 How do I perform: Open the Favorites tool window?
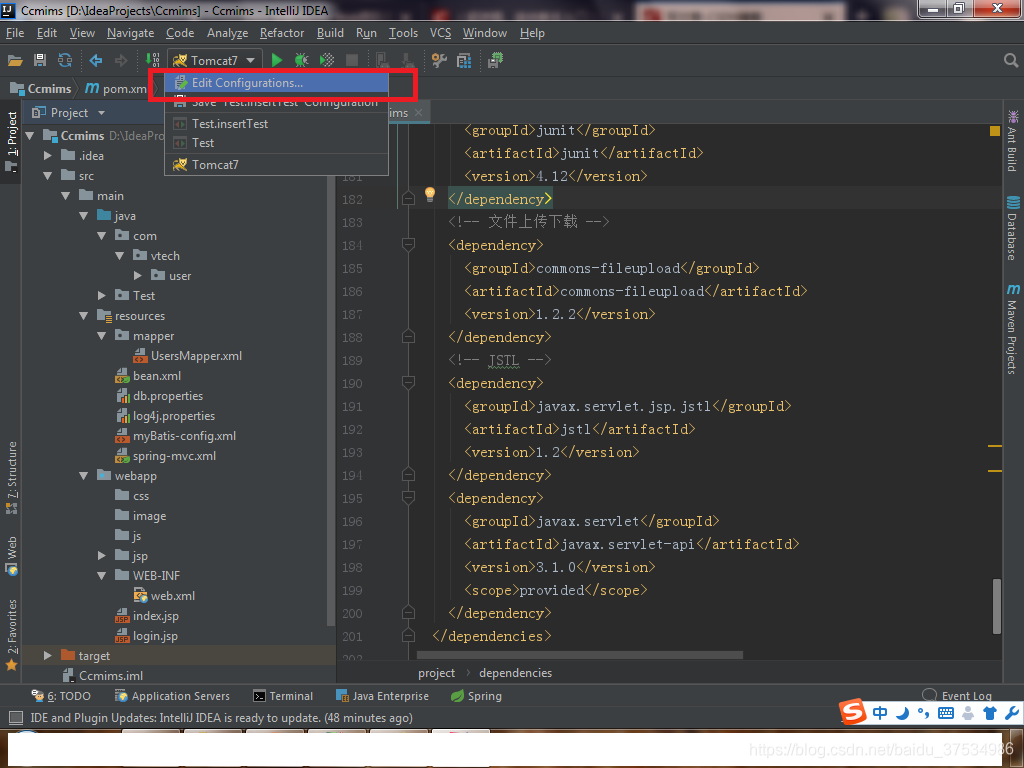click(11, 634)
